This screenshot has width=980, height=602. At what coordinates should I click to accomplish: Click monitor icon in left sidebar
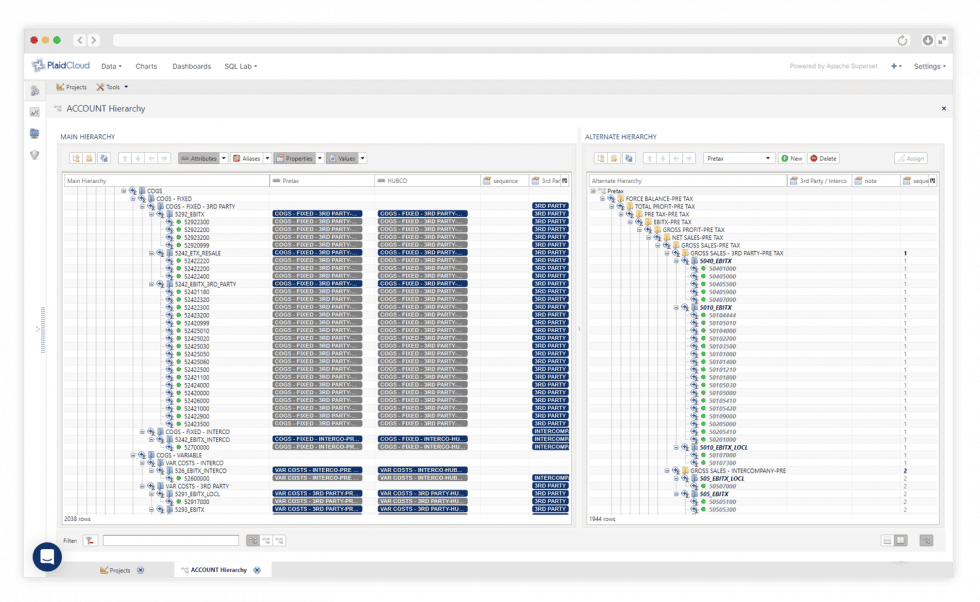coord(35,134)
